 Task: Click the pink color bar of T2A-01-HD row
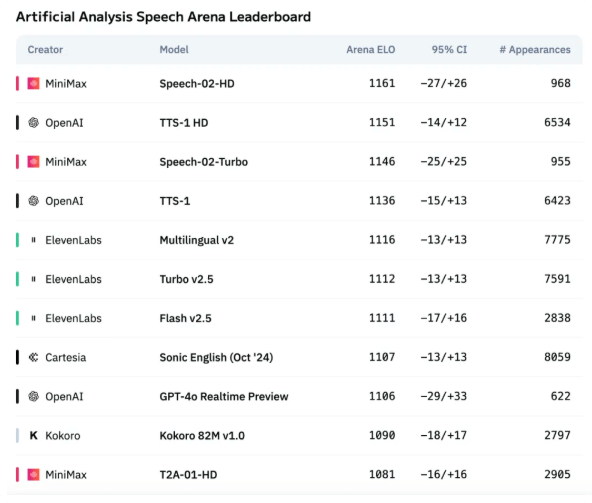coord(17,475)
